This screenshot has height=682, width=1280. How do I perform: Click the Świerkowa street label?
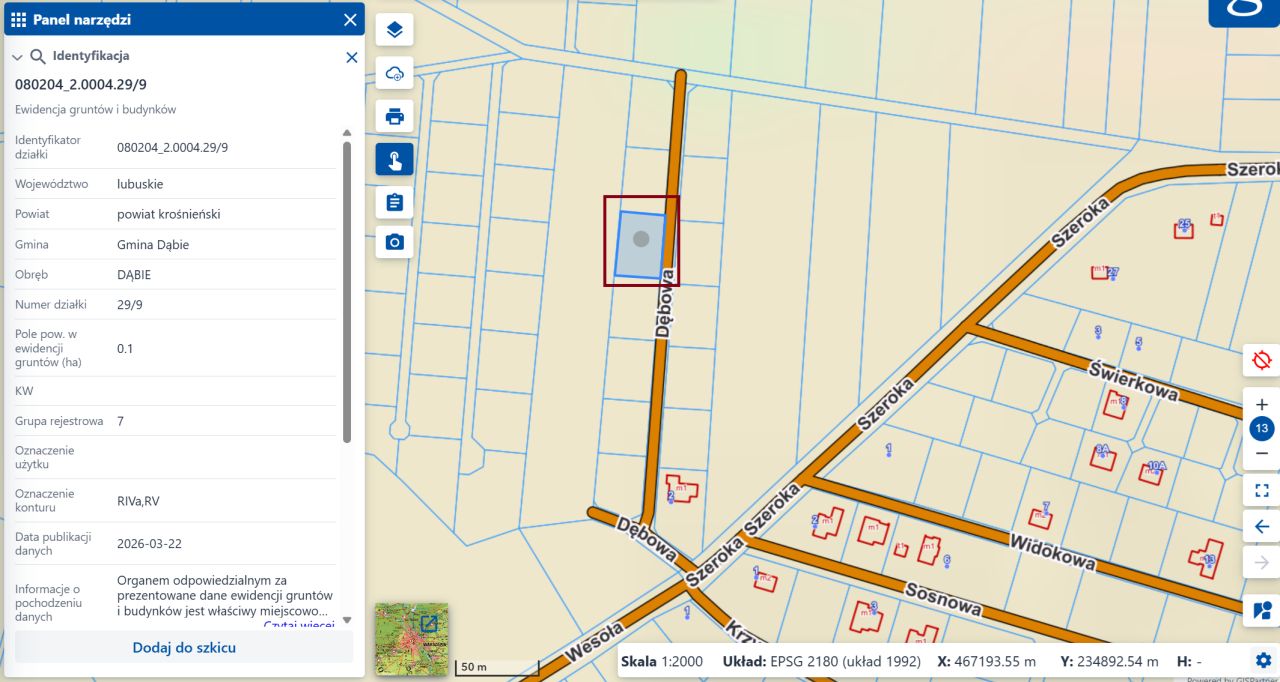point(1133,380)
